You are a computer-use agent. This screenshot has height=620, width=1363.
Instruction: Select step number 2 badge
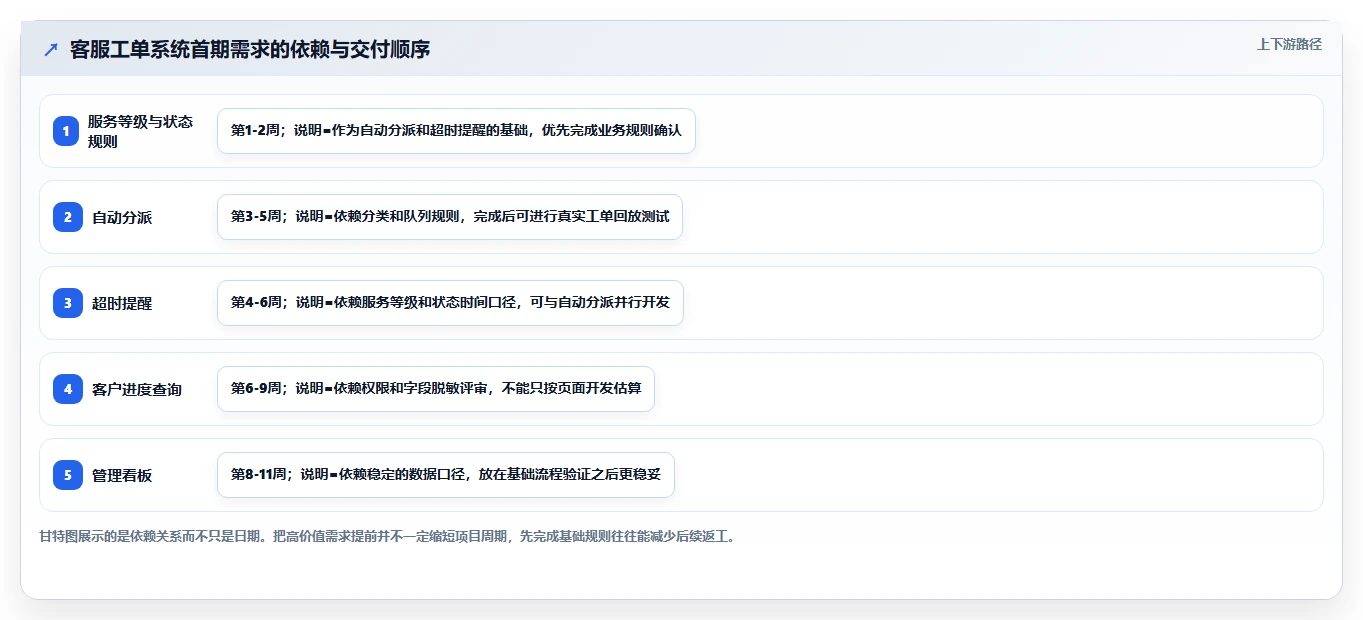click(x=67, y=217)
